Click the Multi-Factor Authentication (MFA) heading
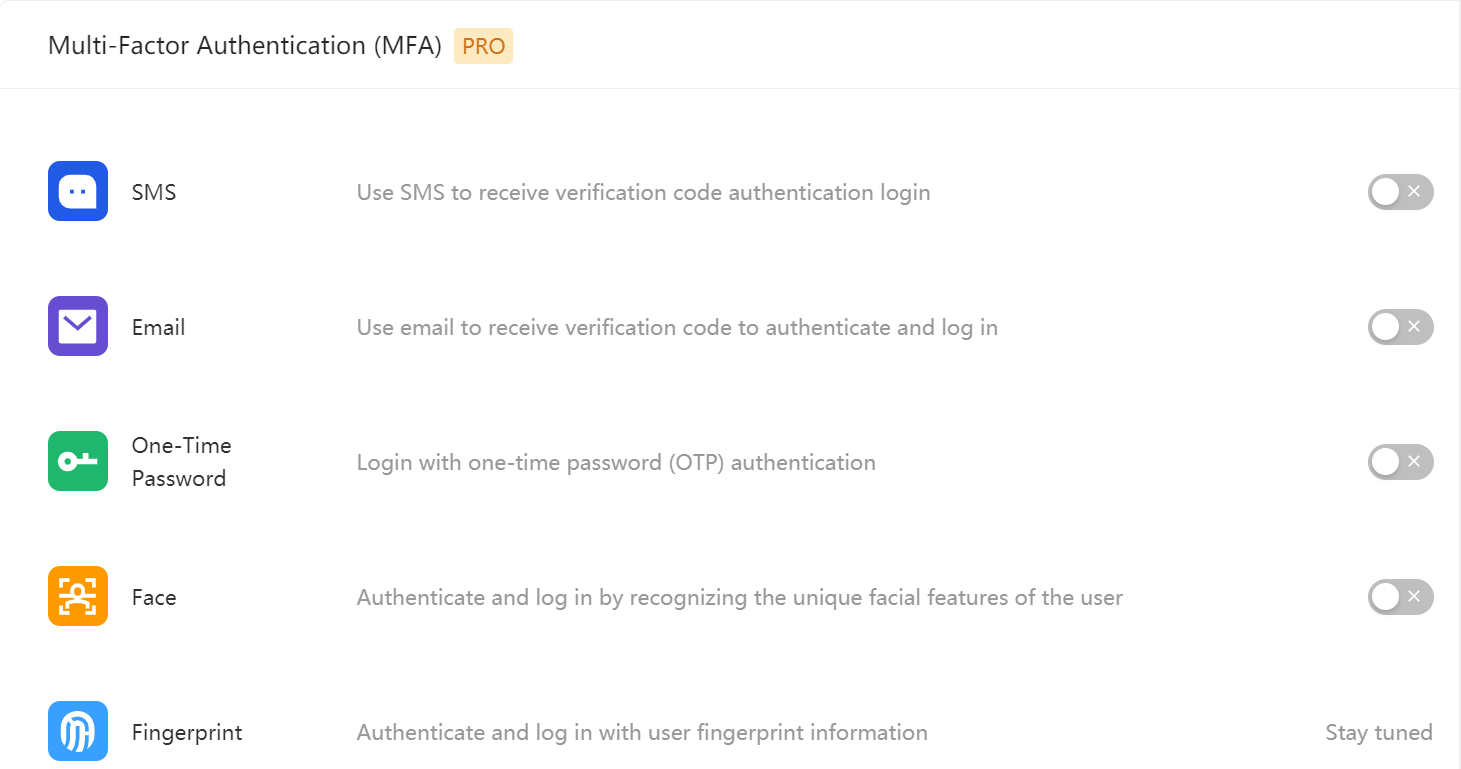The width and height of the screenshot is (1461, 769). pos(245,46)
